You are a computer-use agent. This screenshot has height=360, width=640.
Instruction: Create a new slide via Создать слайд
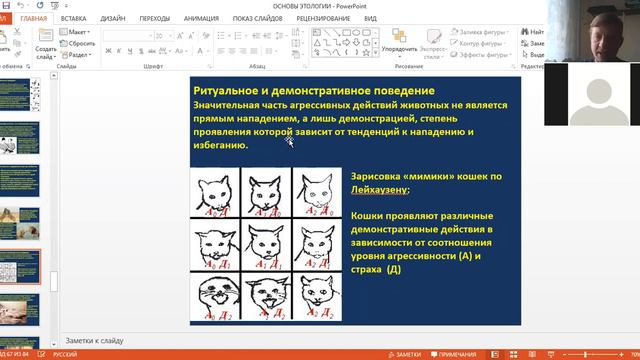(x=46, y=44)
